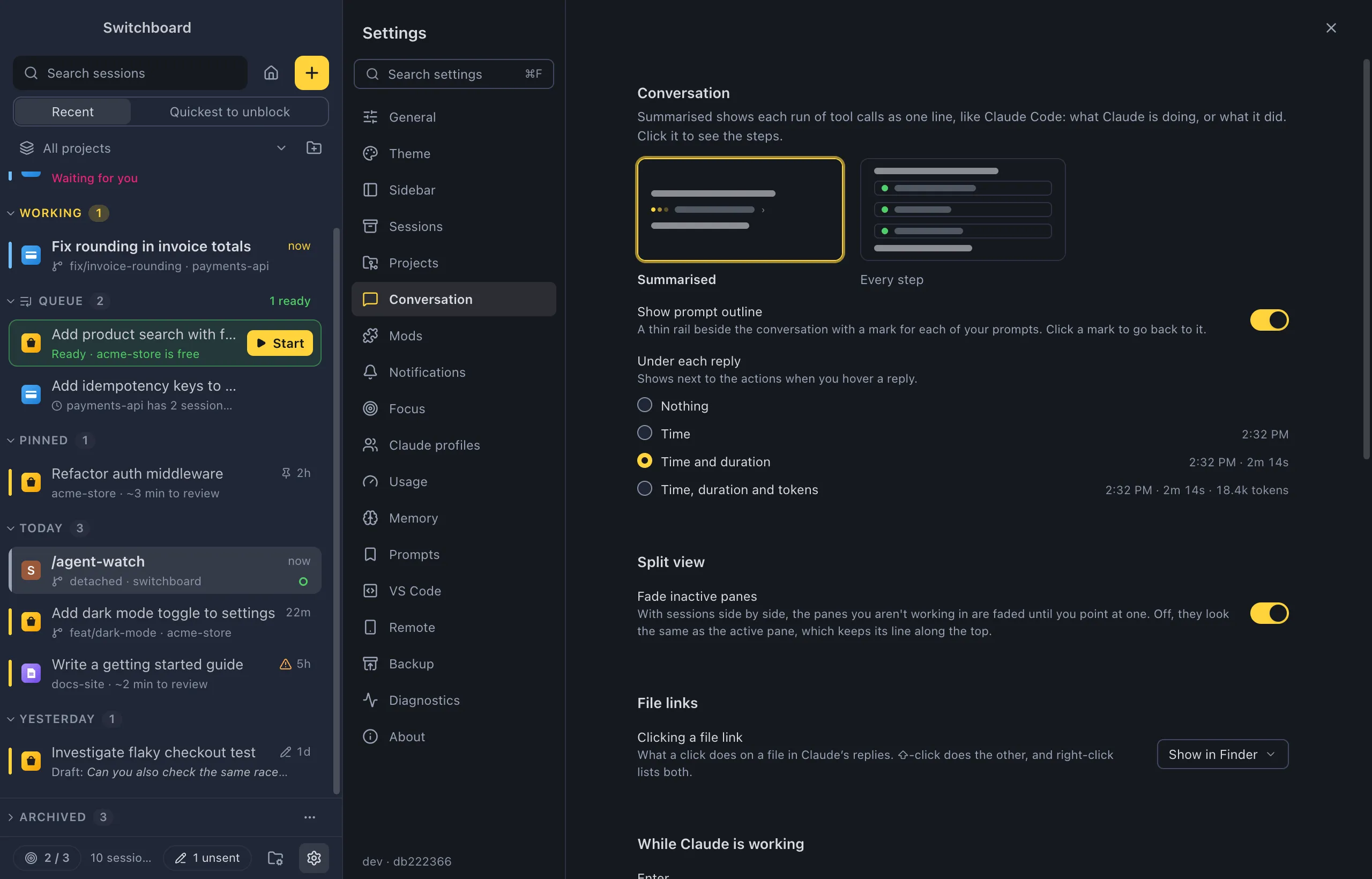This screenshot has height=879, width=1372.
Task: Click the 1 unsent button
Action: pos(207,858)
